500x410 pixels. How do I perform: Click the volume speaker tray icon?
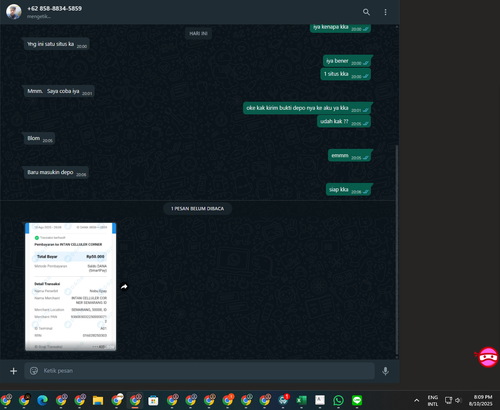459,400
